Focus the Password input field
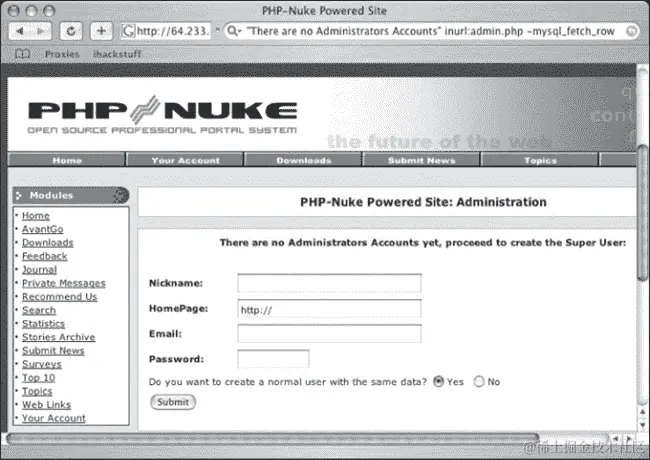This screenshot has width=650, height=460. coord(274,359)
